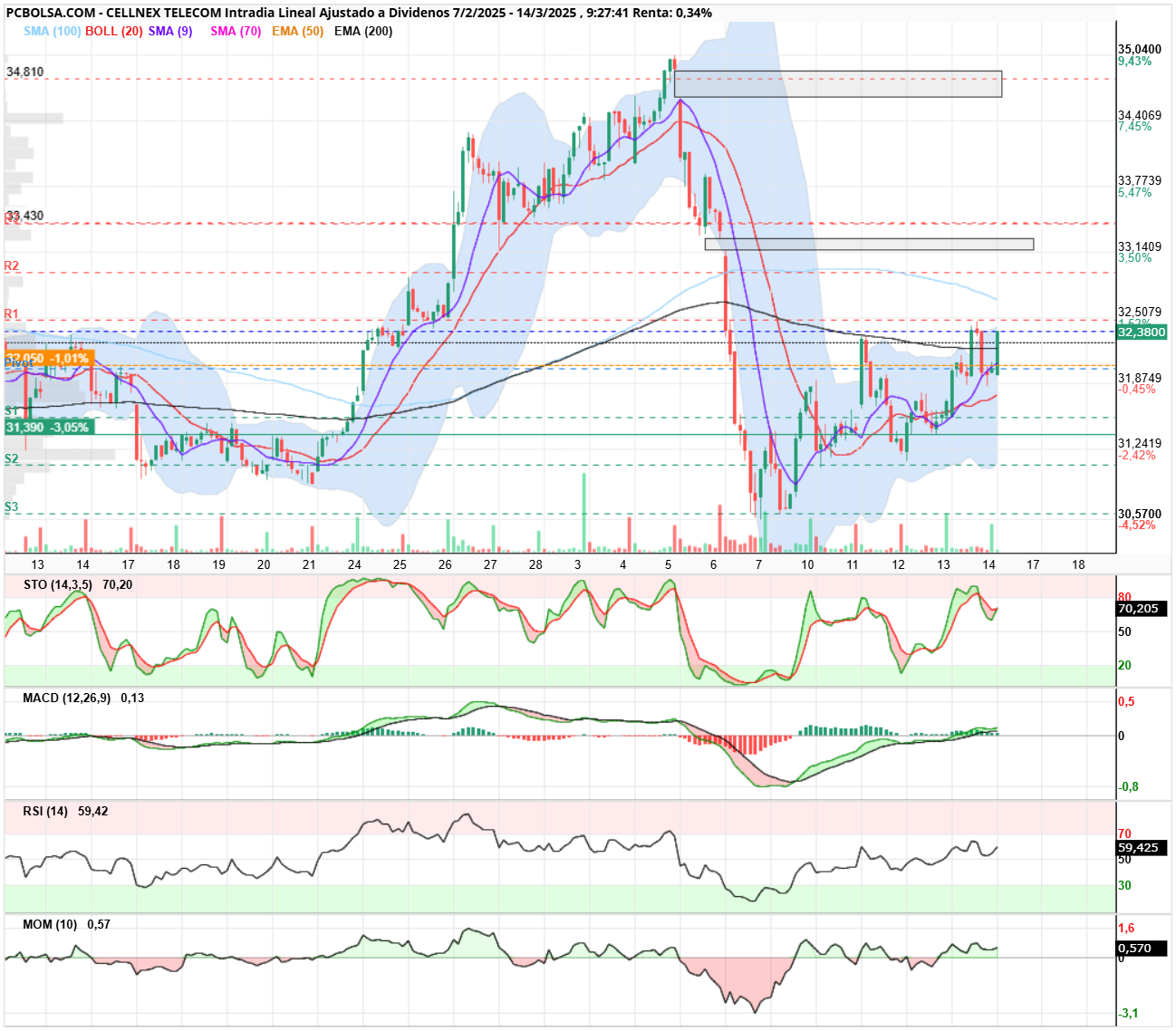This screenshot has height=1031, width=1176.
Task: Select the 33,430 level label
Action: tap(24, 216)
